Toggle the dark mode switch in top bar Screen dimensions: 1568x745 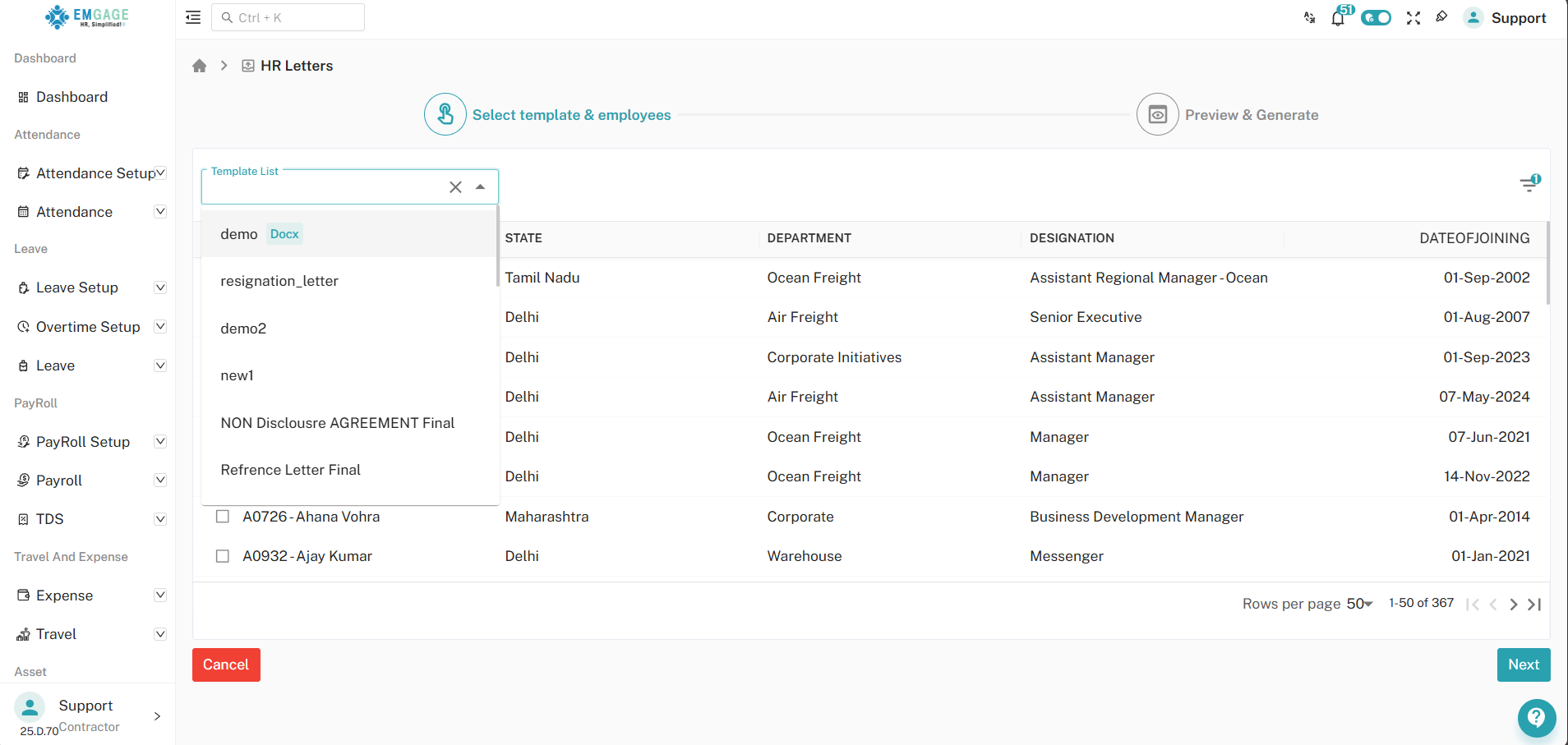(1375, 17)
